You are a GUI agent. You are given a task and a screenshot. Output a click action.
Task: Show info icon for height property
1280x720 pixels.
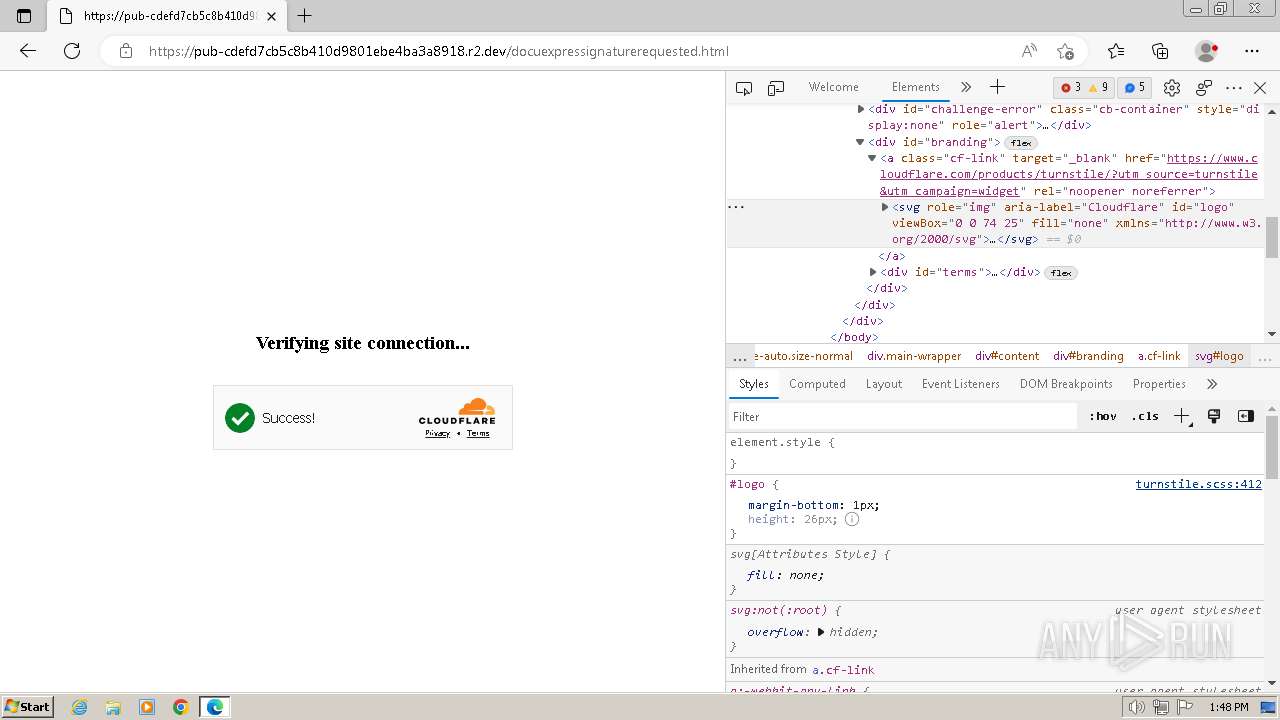pyautogui.click(x=852, y=519)
